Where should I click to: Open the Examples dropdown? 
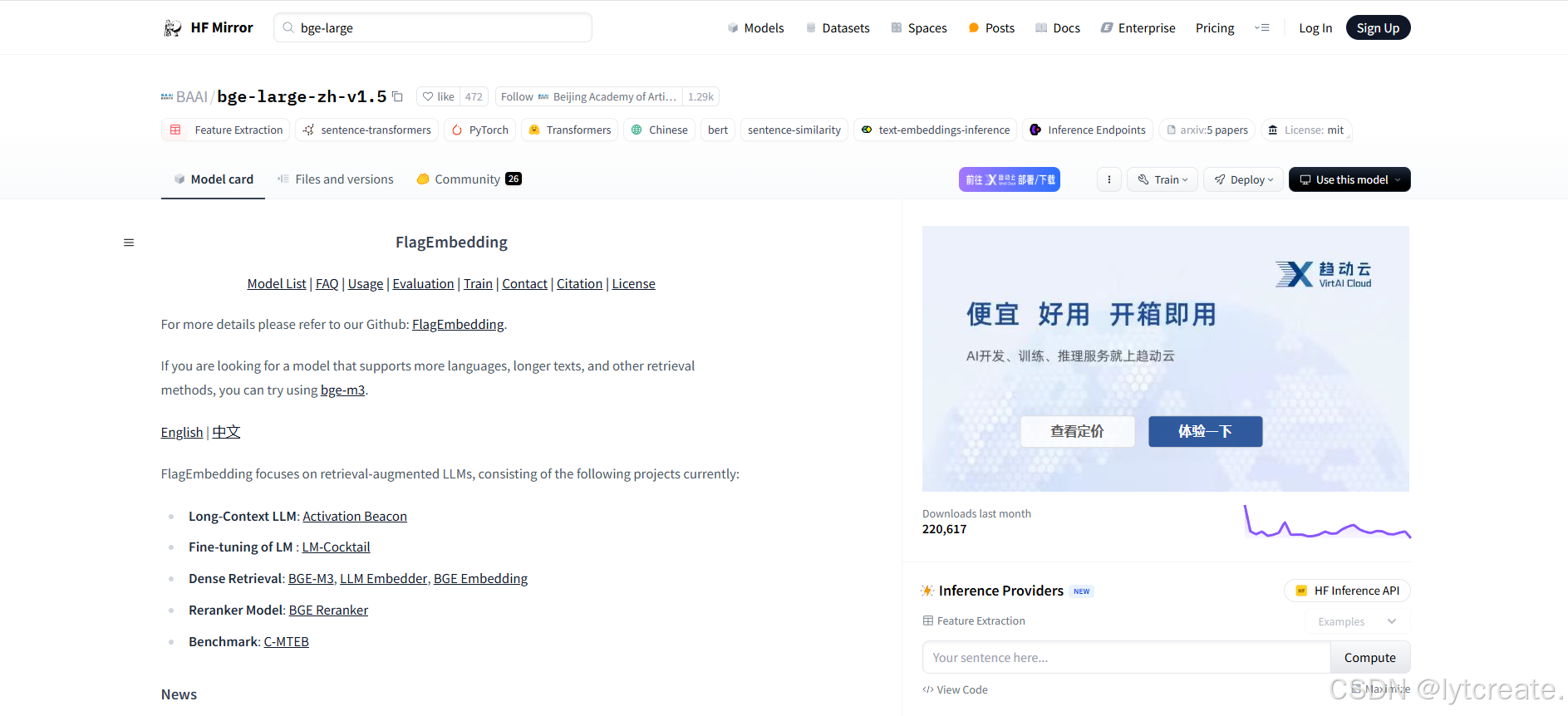pos(1356,621)
